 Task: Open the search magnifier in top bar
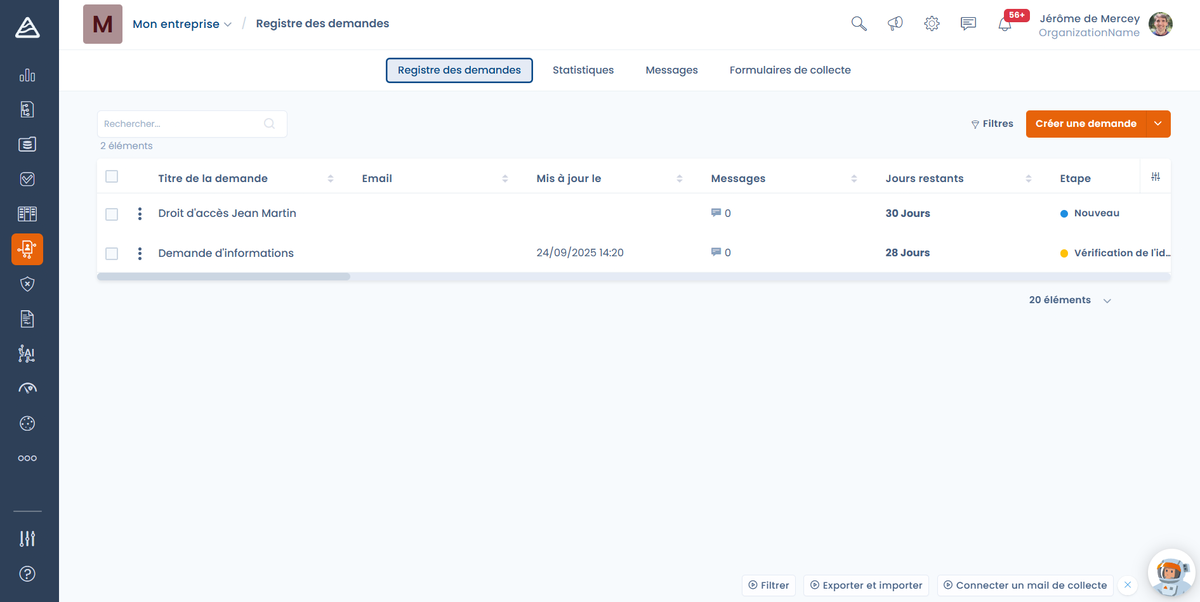pos(858,24)
